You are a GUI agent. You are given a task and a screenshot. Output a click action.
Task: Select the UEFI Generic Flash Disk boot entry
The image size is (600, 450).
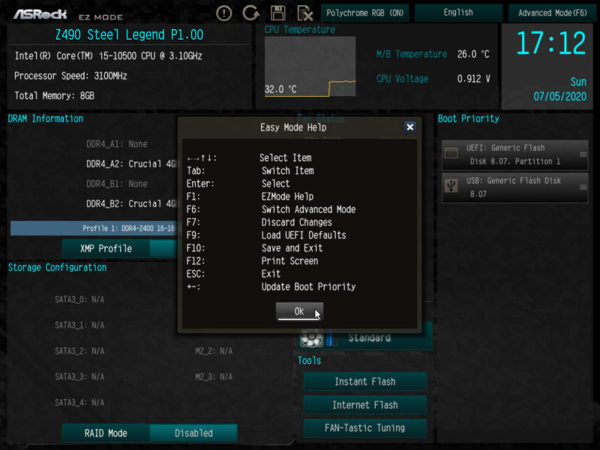[515, 155]
